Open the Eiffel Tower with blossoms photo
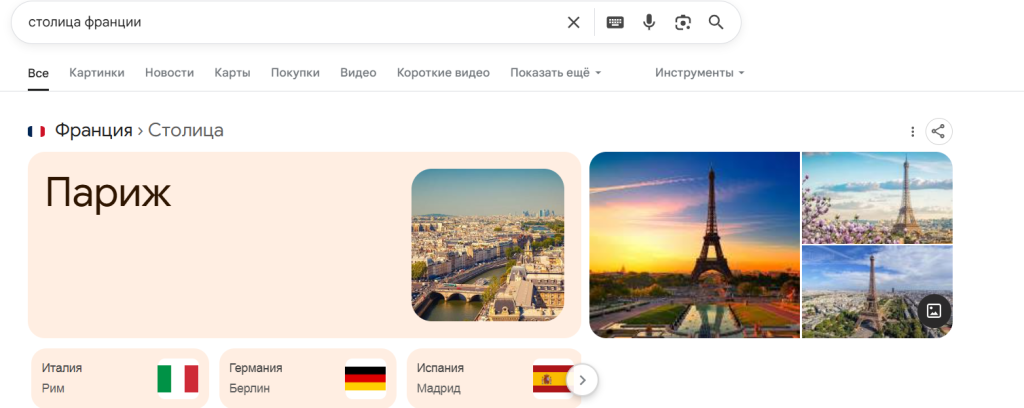Image resolution: width=1024 pixels, height=408 pixels. coord(877,198)
